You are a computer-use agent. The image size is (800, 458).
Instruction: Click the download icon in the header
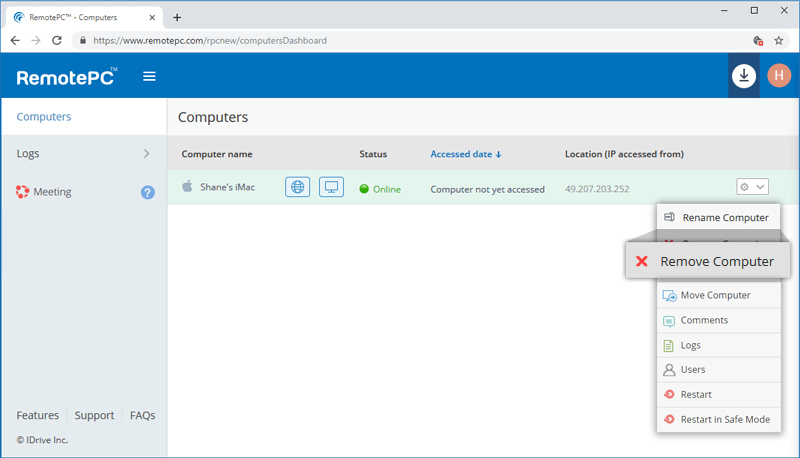743,75
